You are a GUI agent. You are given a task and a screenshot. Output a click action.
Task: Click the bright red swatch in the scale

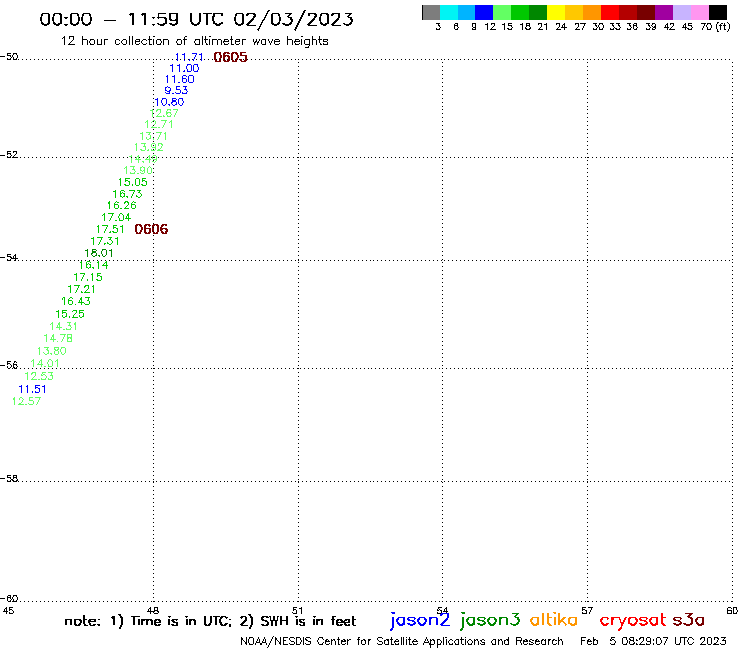(x=610, y=12)
